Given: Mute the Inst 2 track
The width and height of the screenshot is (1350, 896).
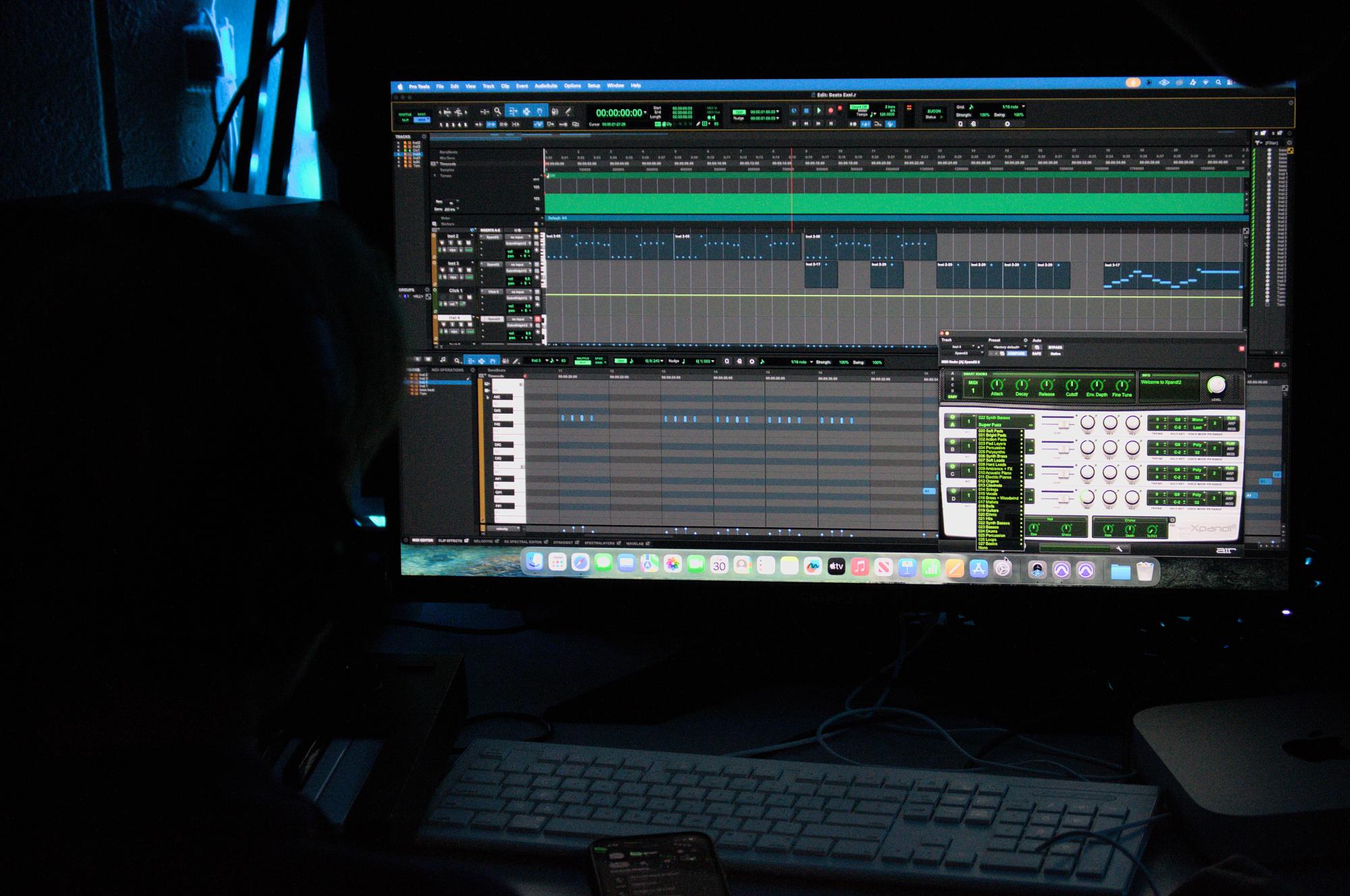Looking at the screenshot, I should click(469, 243).
